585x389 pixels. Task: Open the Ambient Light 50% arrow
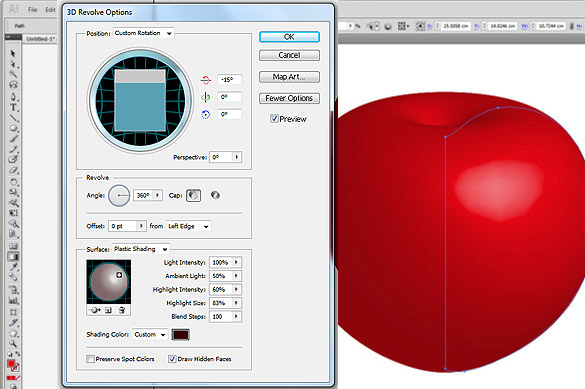(236, 276)
